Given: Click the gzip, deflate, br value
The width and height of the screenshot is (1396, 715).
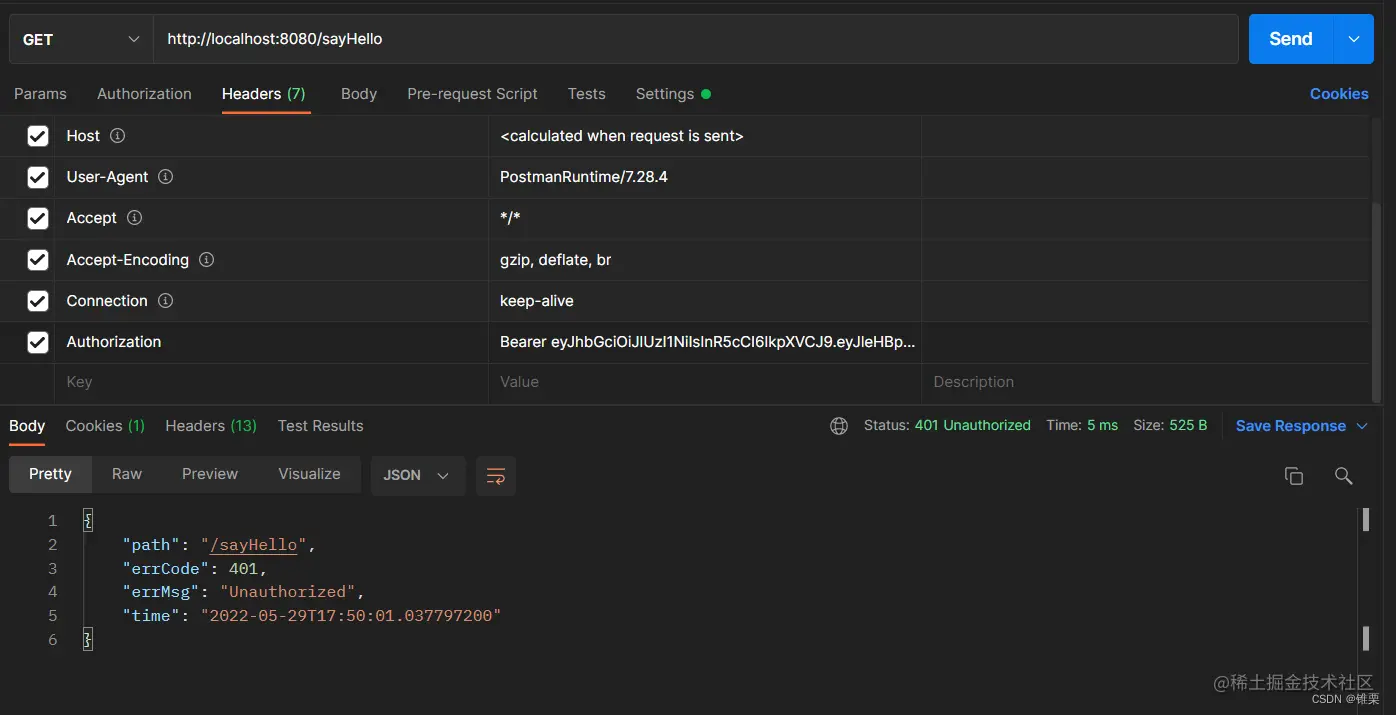Looking at the screenshot, I should click(x=556, y=260).
